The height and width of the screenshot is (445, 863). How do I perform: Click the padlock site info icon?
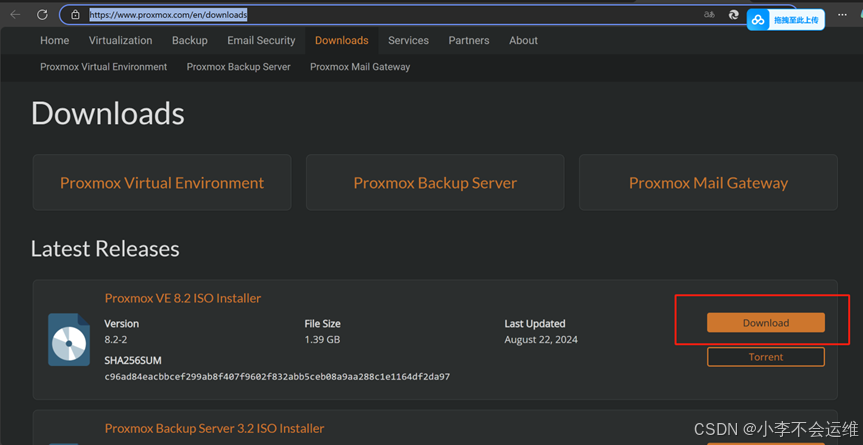[x=75, y=15]
